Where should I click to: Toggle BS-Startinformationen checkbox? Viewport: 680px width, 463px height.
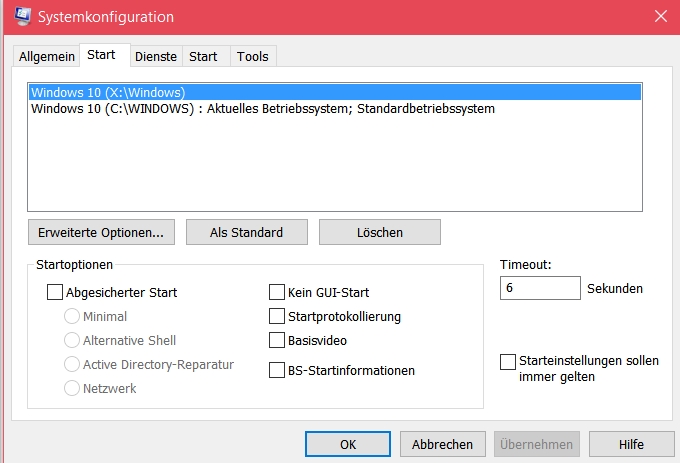coord(277,370)
